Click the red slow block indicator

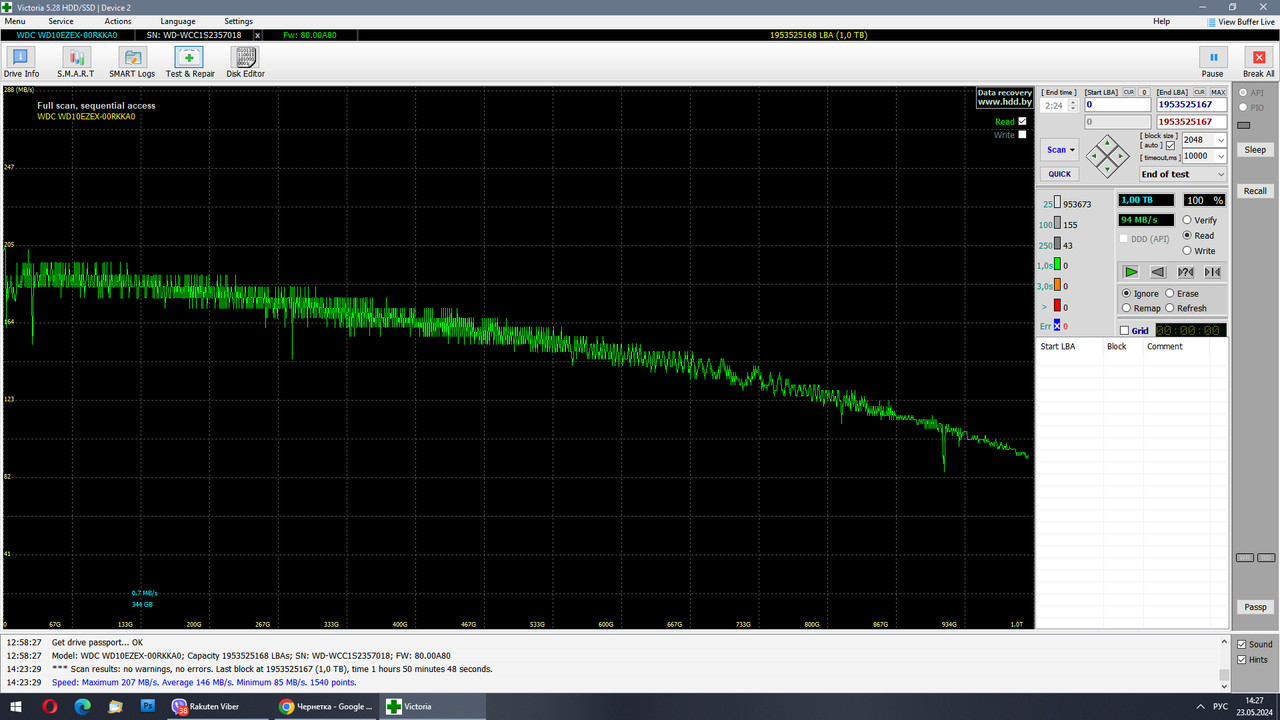(x=1057, y=306)
